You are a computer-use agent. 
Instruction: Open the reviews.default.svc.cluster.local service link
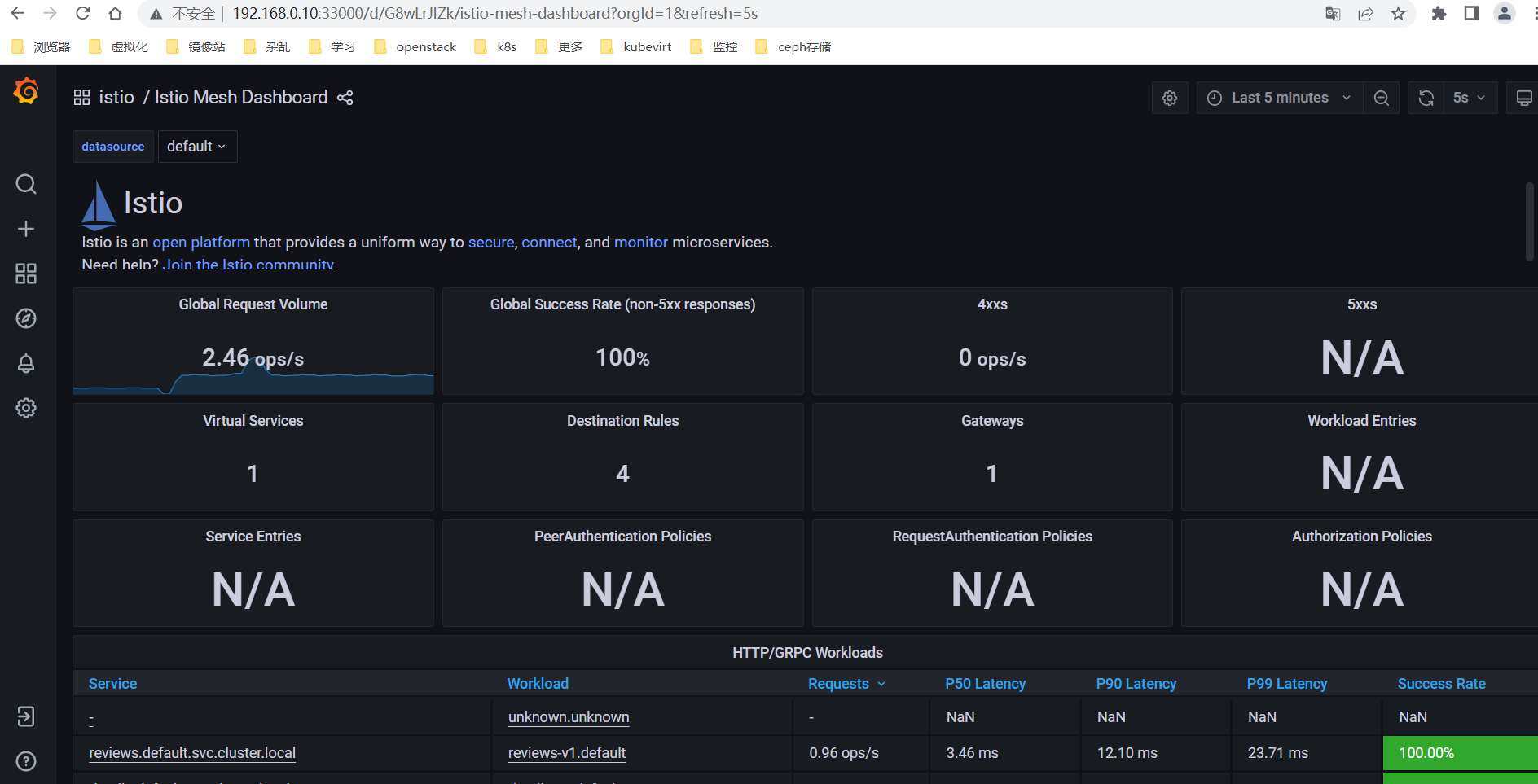coord(192,753)
